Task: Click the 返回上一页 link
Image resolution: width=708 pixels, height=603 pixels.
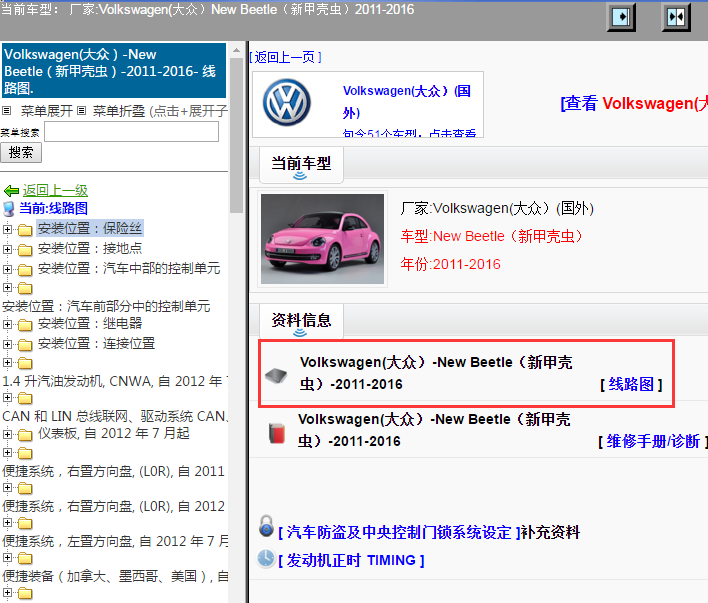Action: point(285,57)
